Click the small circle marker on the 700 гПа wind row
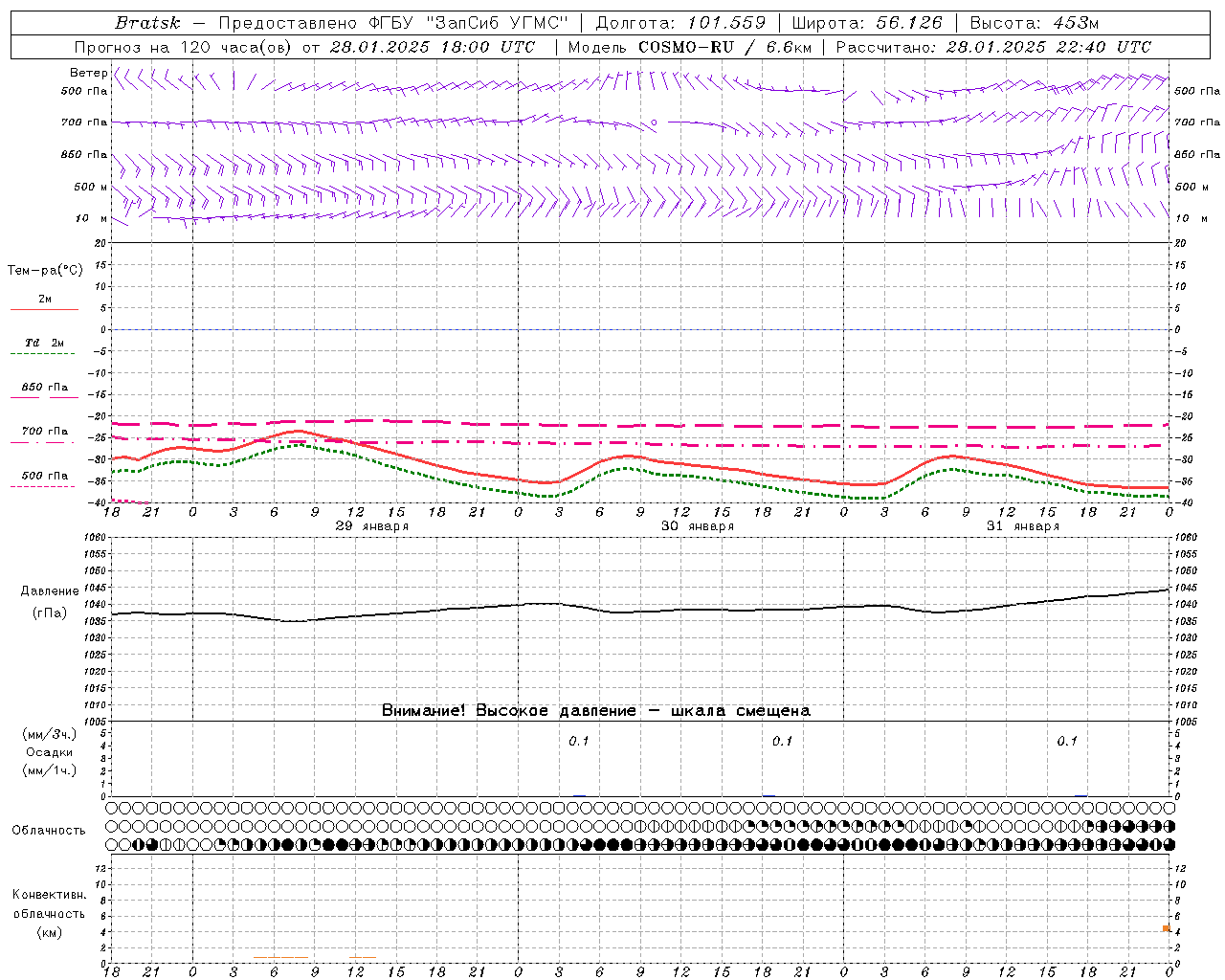This screenshot has width=1225, height=980. 654,122
